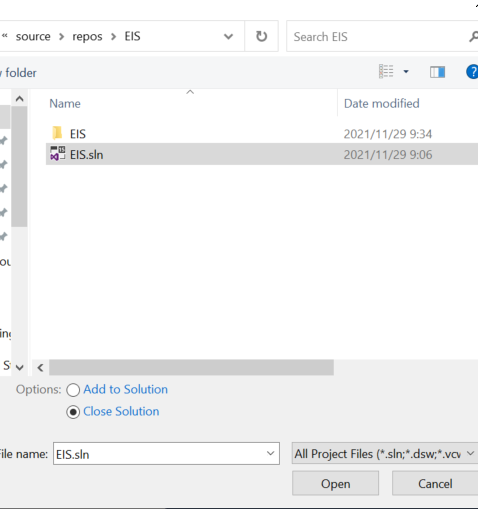The height and width of the screenshot is (509, 478).
Task: Open the view options dropdown arrow
Action: pyautogui.click(x=406, y=72)
